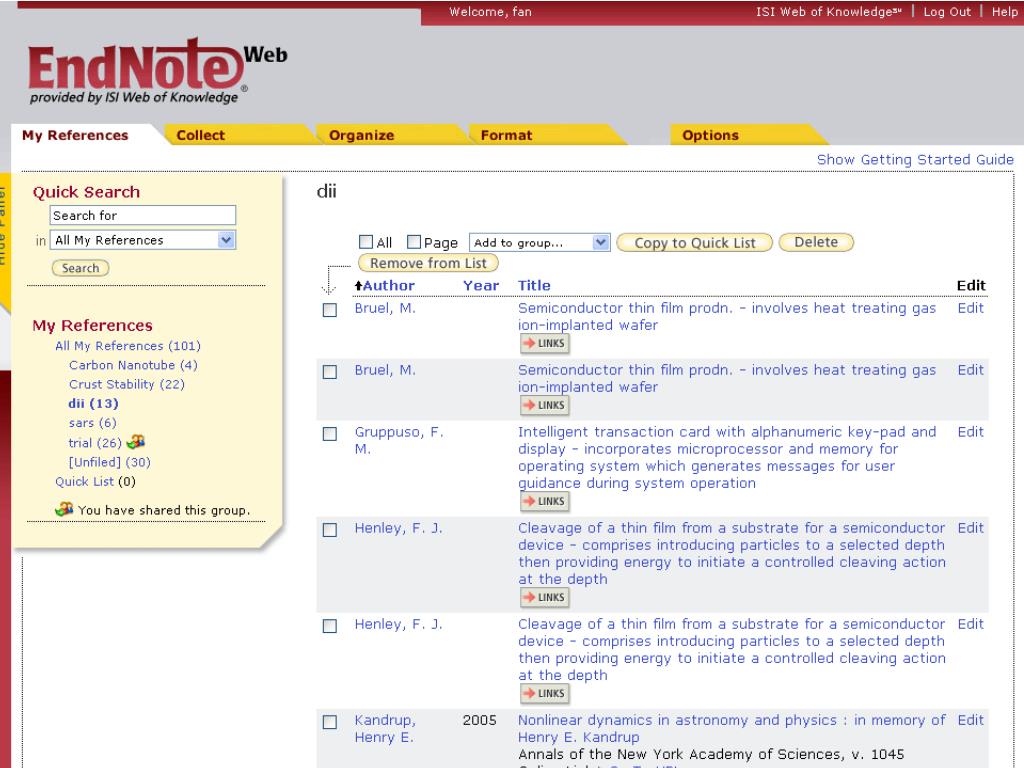Open Show Getting Started Guide link
This screenshot has height=768, width=1024.
tap(915, 159)
